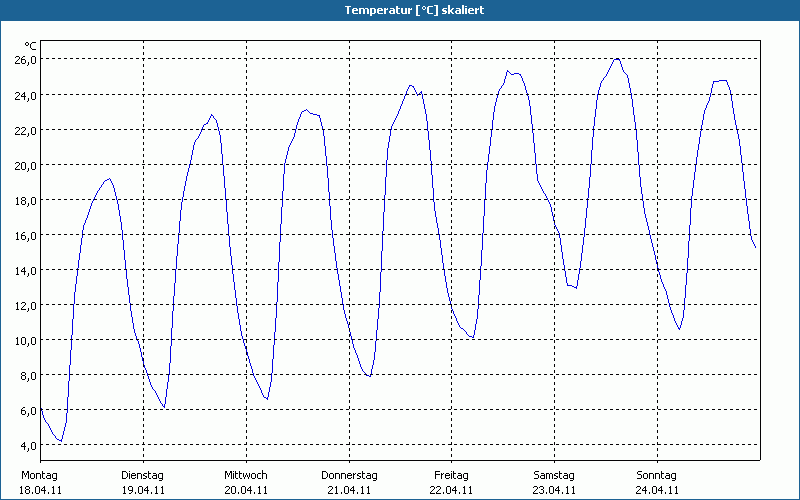Click the Montag day label
Image resolution: width=800 pixels, height=500 pixels.
tap(39, 476)
